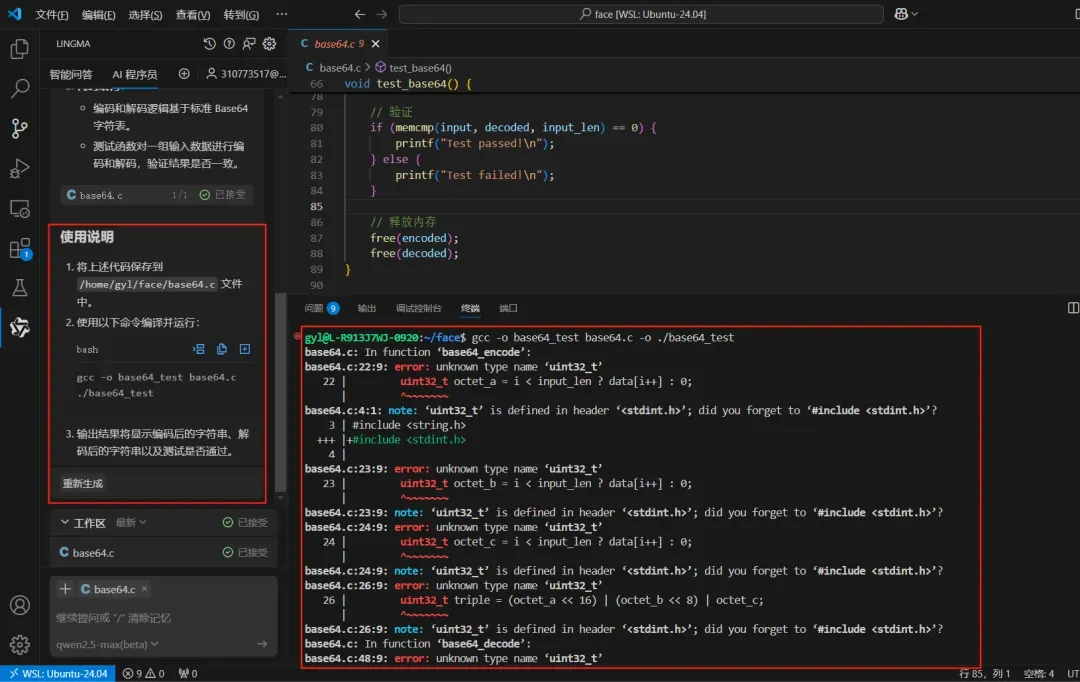Click the 重新生成 regenerate button
1080x682 pixels.
coord(82,483)
